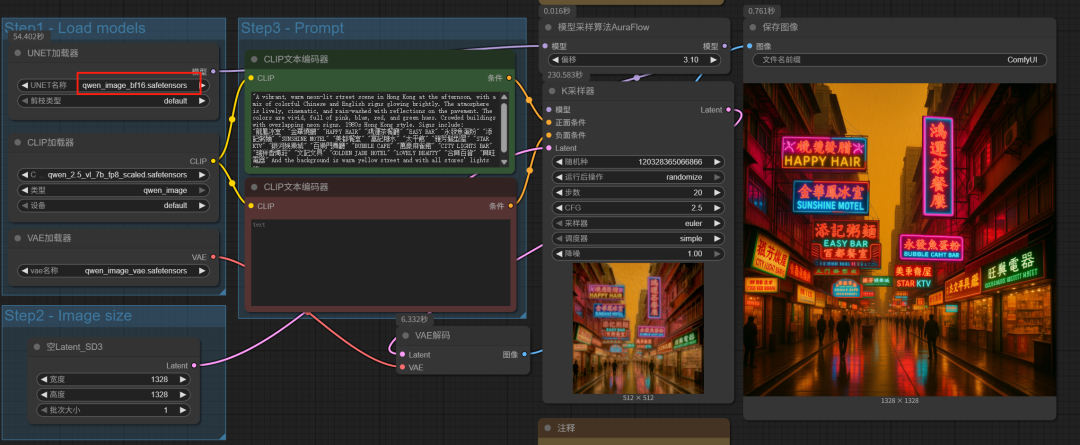Decrease 宽度 with its left arrow

click(43, 380)
